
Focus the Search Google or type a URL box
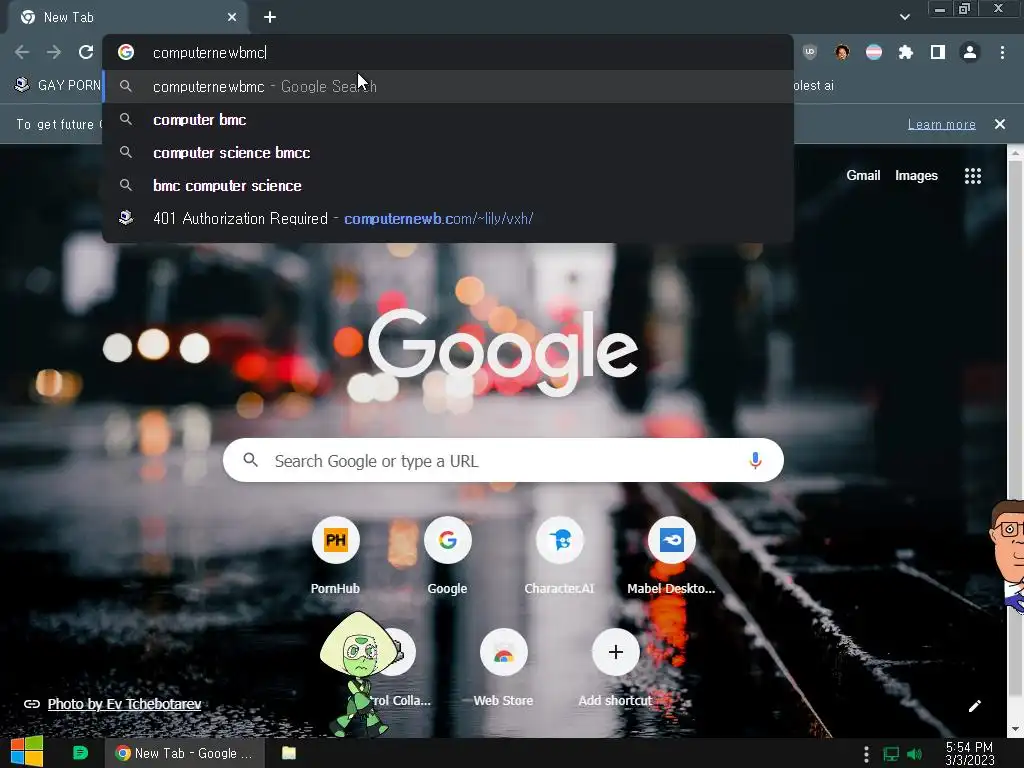[x=503, y=460]
